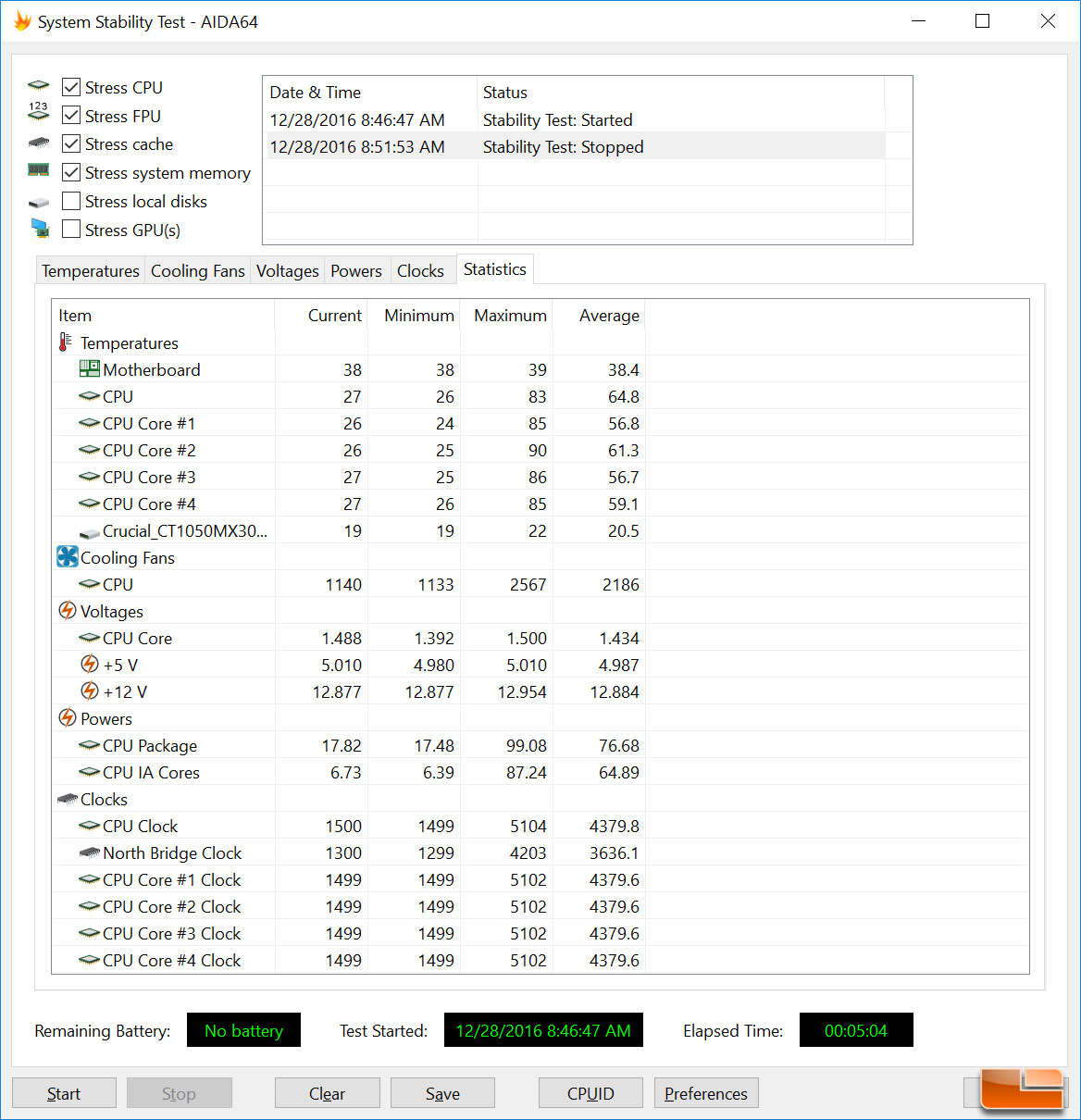Image resolution: width=1081 pixels, height=1120 pixels.
Task: Disable the Stress cache checkbox
Action: 71,143
